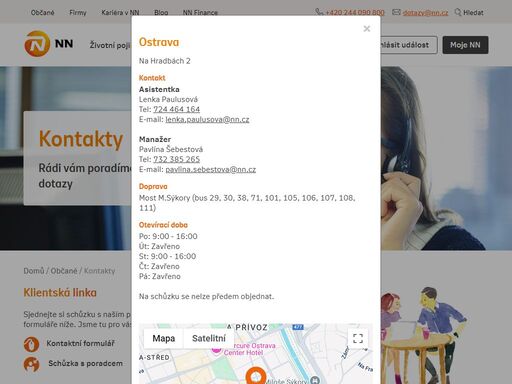Open the Firmy top menu

tap(78, 13)
